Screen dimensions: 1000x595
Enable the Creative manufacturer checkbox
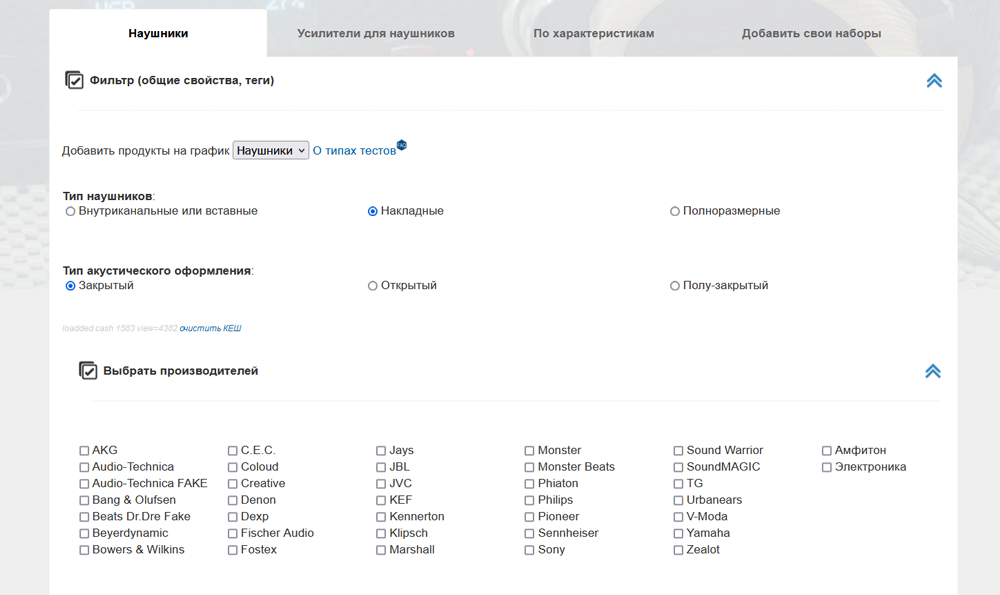233,484
